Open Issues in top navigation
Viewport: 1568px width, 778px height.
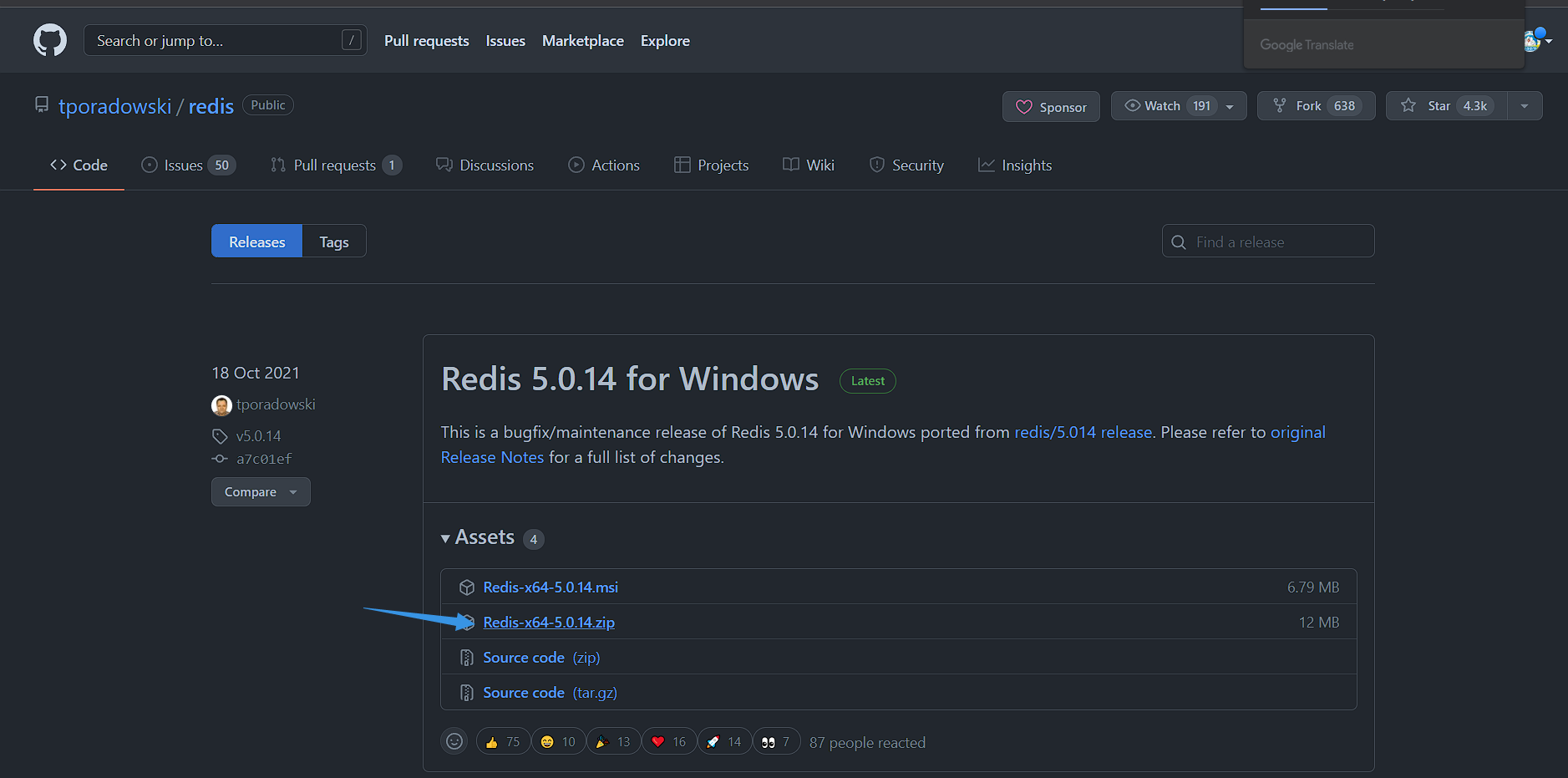(505, 40)
